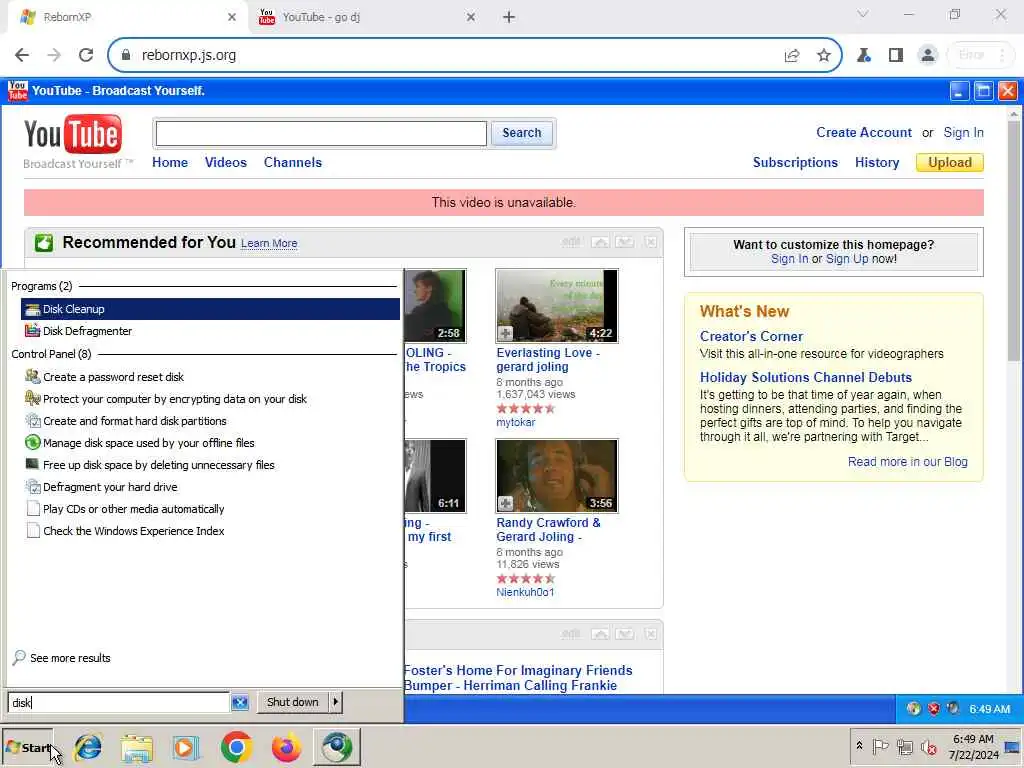1024x768 pixels.
Task: Click the YouTube search input box
Action: pyautogui.click(x=321, y=133)
